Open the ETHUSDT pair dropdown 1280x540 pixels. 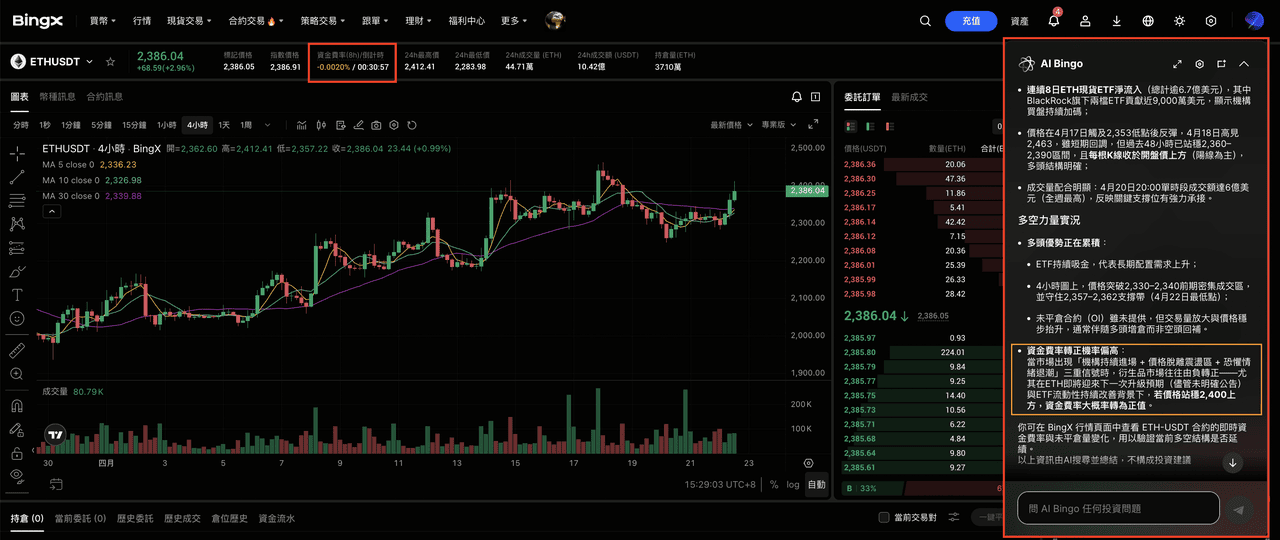89,62
